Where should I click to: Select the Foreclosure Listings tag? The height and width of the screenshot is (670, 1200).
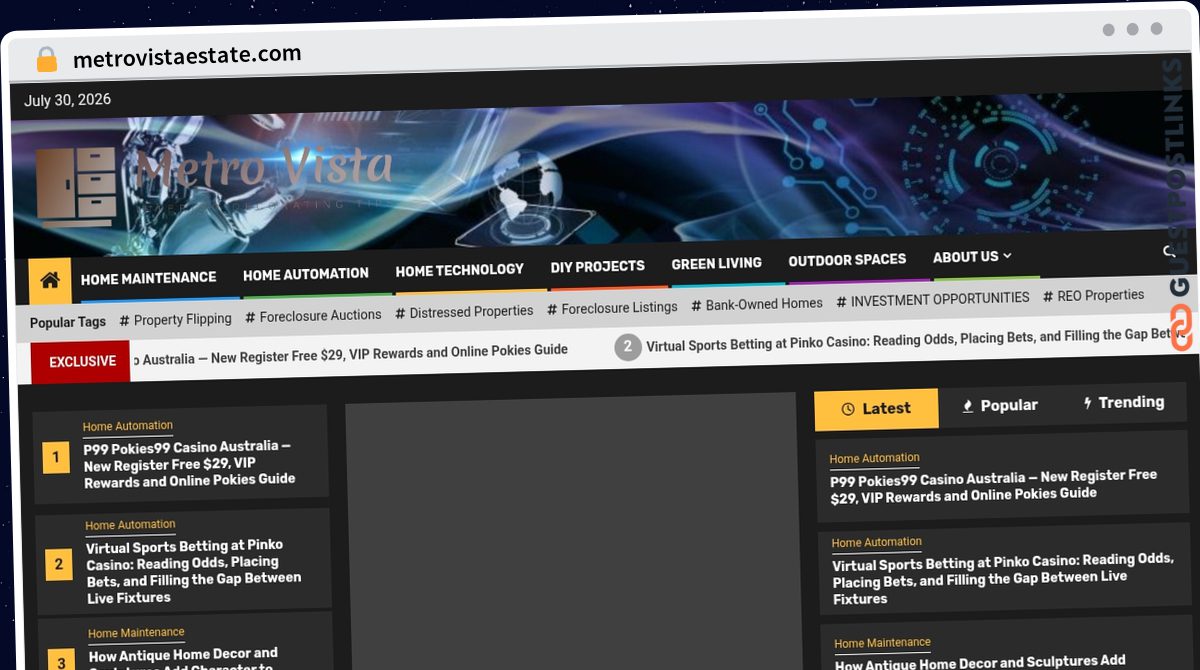tap(612, 308)
